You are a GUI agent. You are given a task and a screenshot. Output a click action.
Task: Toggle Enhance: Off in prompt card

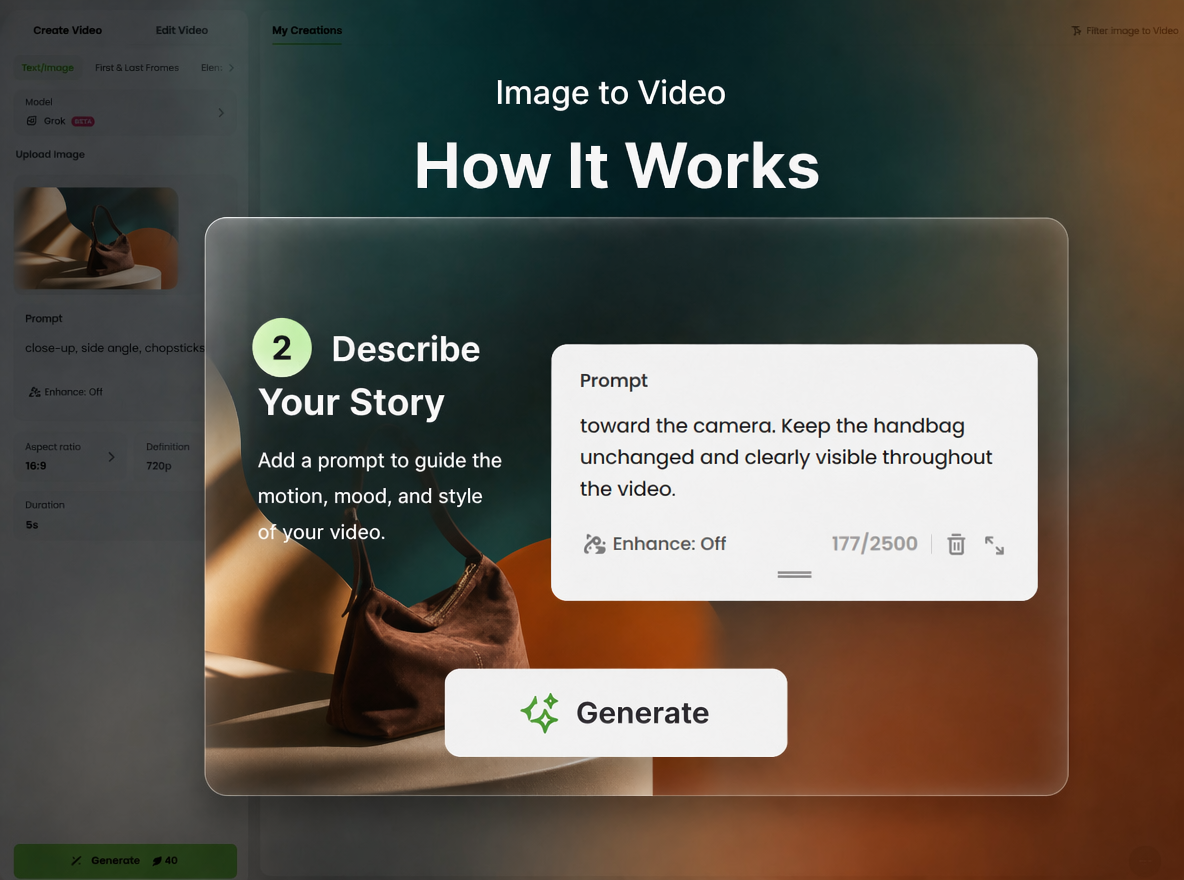[x=655, y=544]
